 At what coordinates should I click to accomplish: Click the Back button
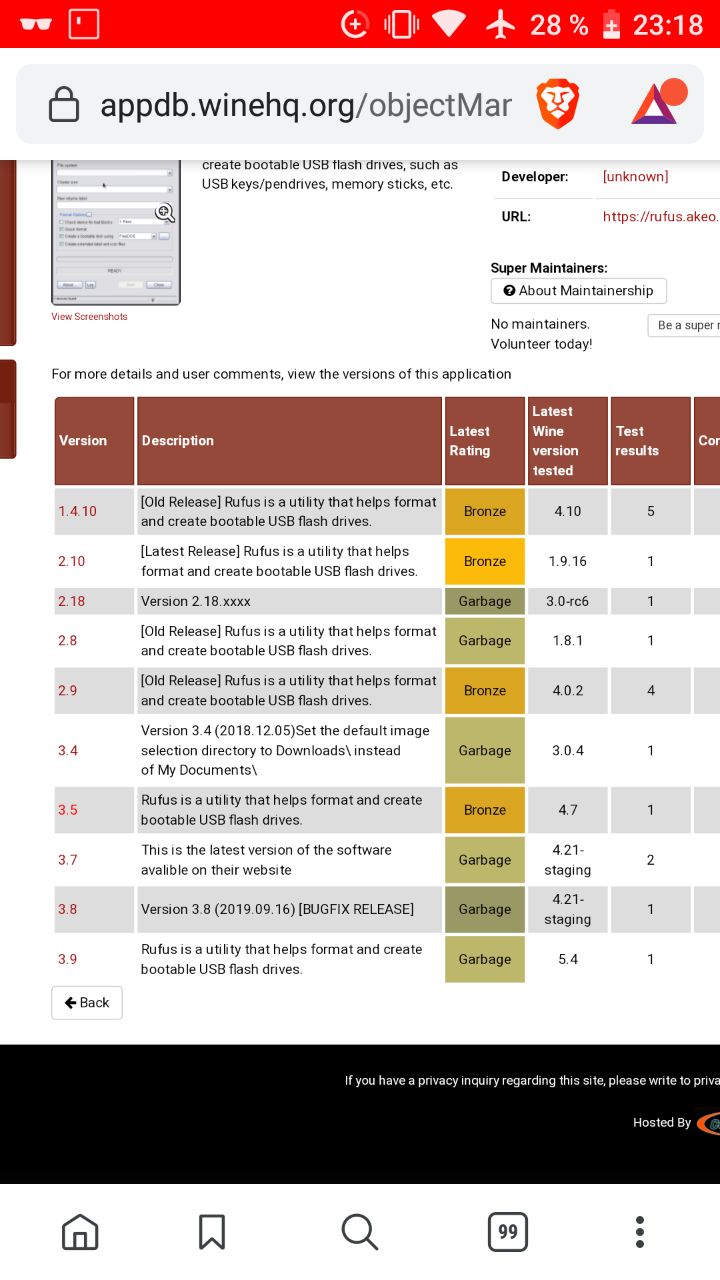click(x=87, y=1003)
